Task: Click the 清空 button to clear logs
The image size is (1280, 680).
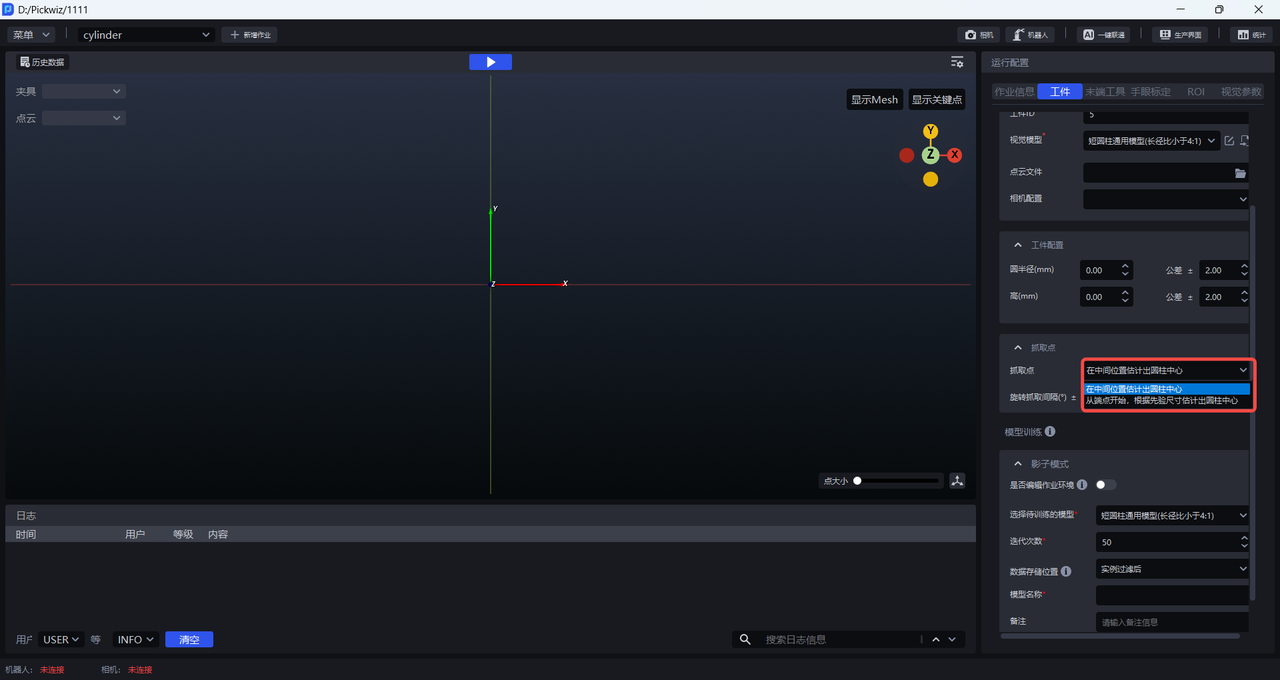Action: (189, 640)
